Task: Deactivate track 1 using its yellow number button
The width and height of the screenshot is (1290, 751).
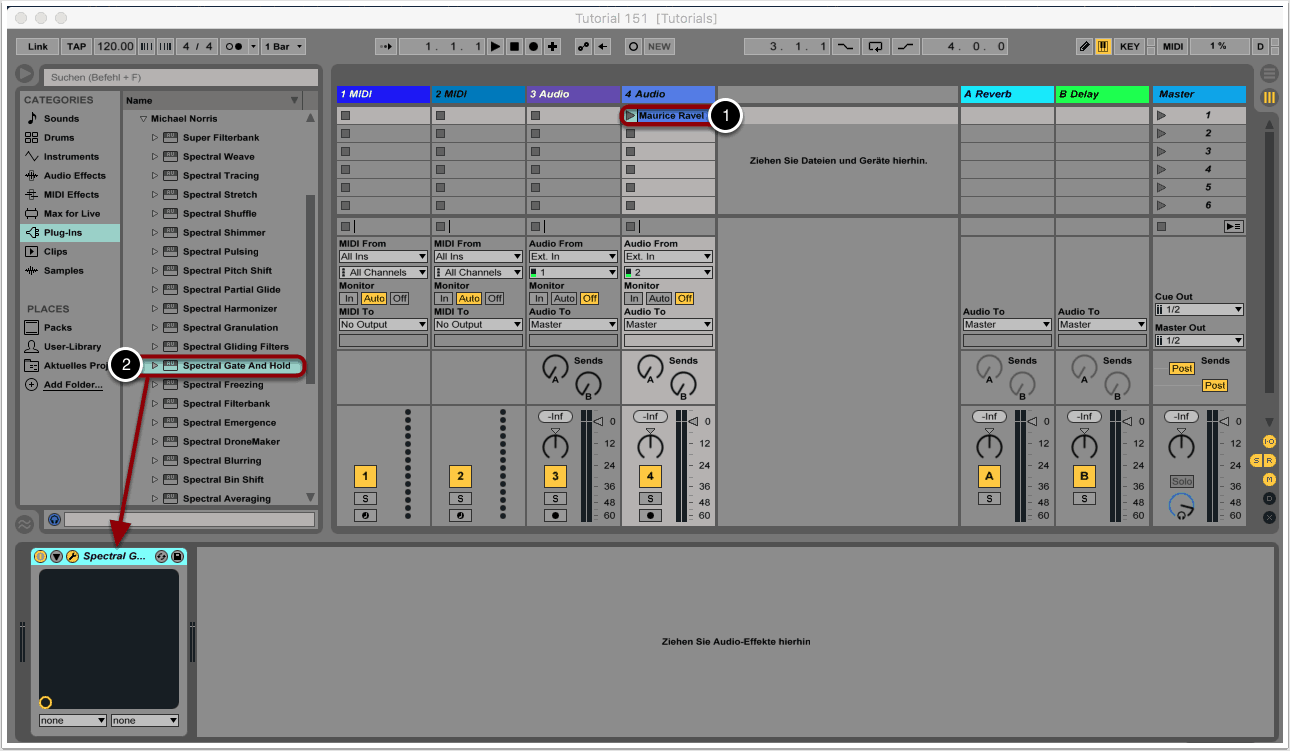Action: [365, 476]
